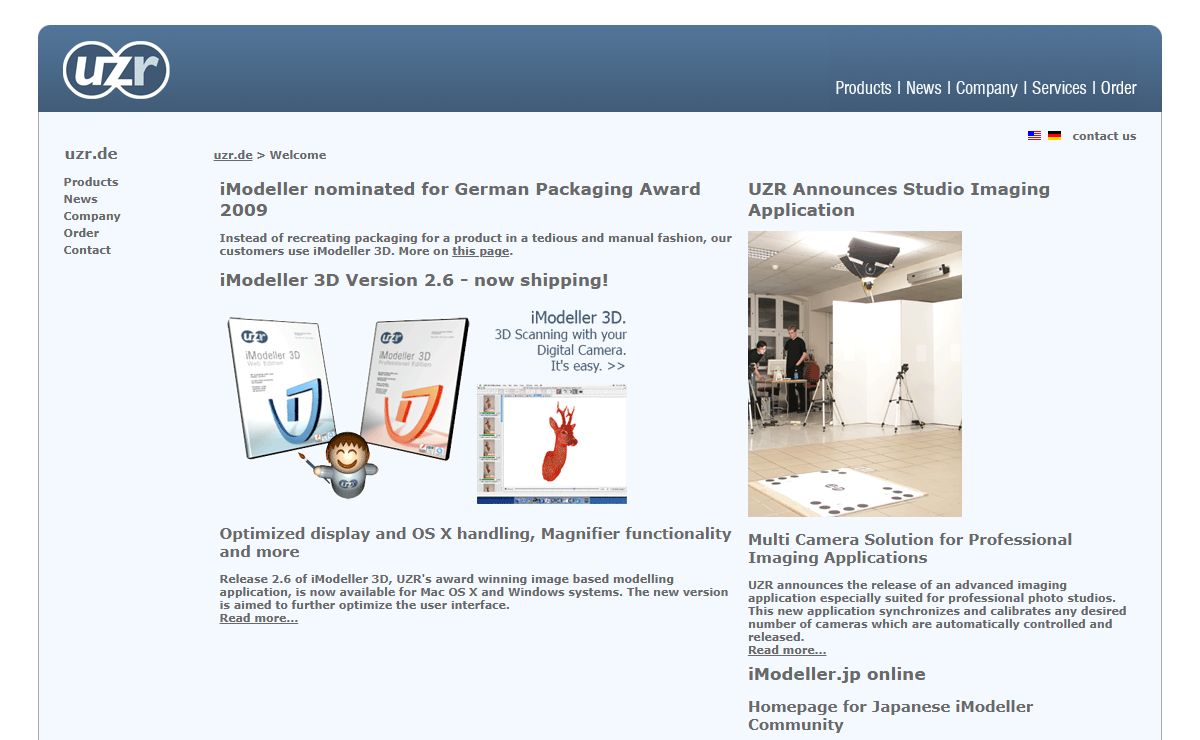1200x740 pixels.
Task: Click the Multi Camera Solution heading
Action: [910, 548]
